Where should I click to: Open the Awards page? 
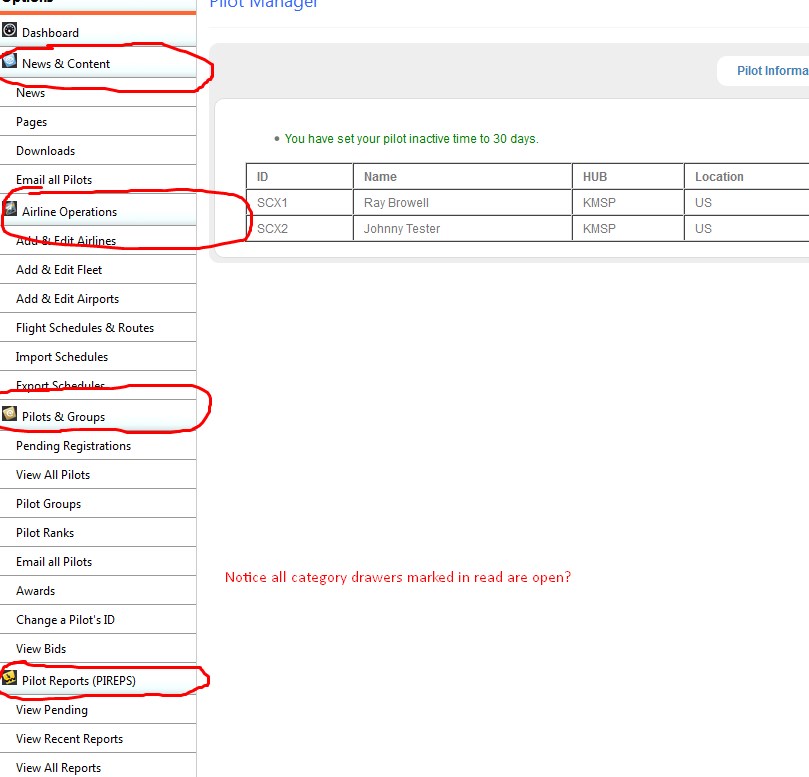98,590
